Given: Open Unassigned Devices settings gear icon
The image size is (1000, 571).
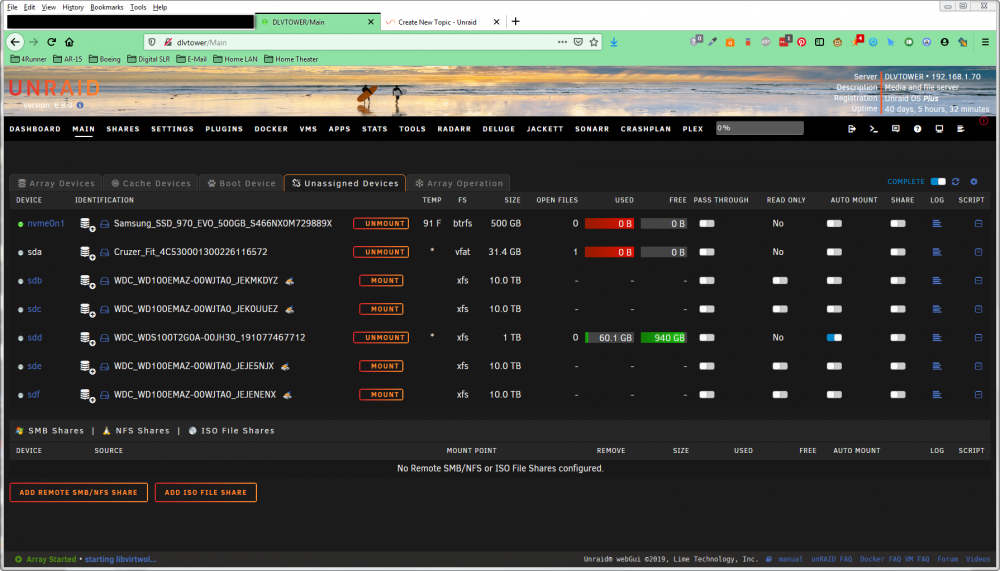Looking at the screenshot, I should (x=974, y=182).
